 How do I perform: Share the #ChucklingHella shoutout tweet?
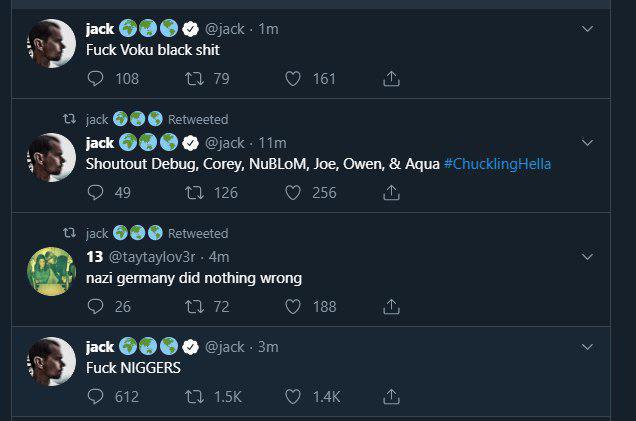pos(392,192)
